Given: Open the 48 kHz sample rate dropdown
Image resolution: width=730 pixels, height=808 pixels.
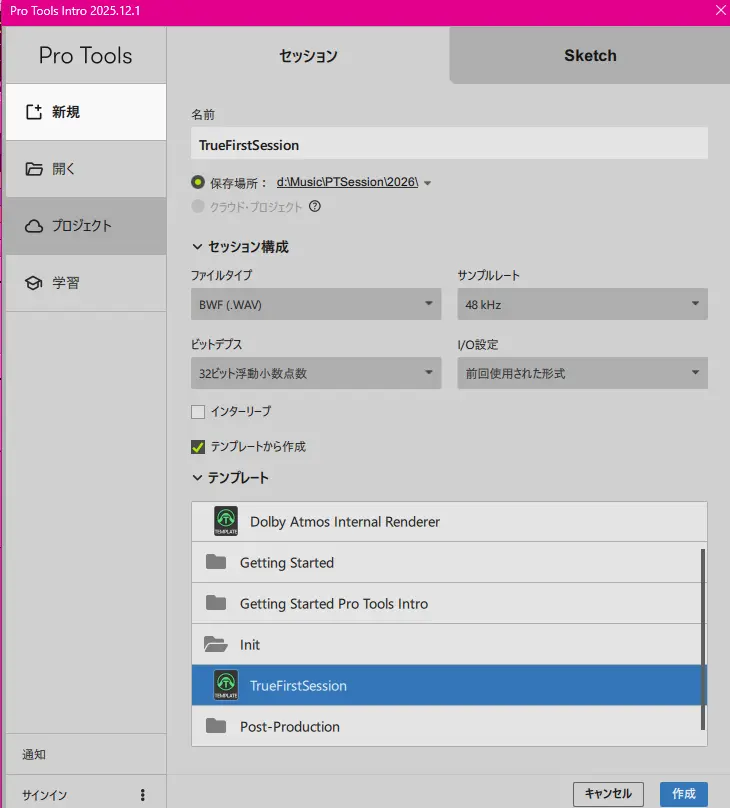Looking at the screenshot, I should click(582, 304).
